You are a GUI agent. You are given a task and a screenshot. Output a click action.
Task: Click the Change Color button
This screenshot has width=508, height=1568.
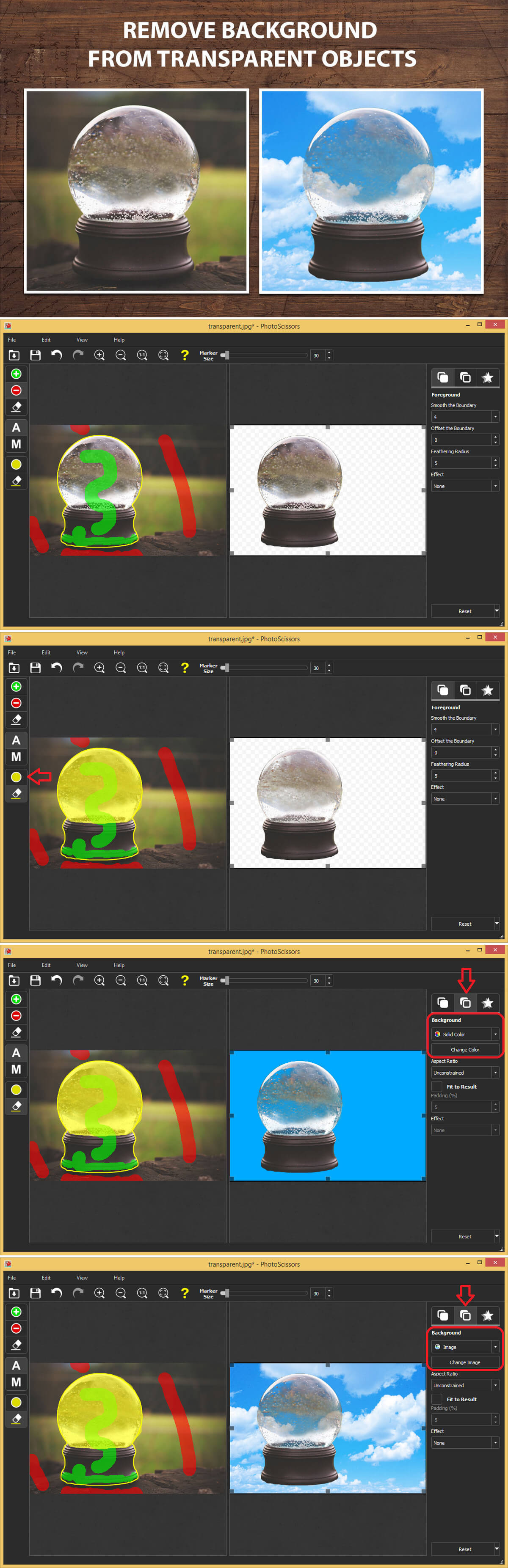(x=465, y=1049)
